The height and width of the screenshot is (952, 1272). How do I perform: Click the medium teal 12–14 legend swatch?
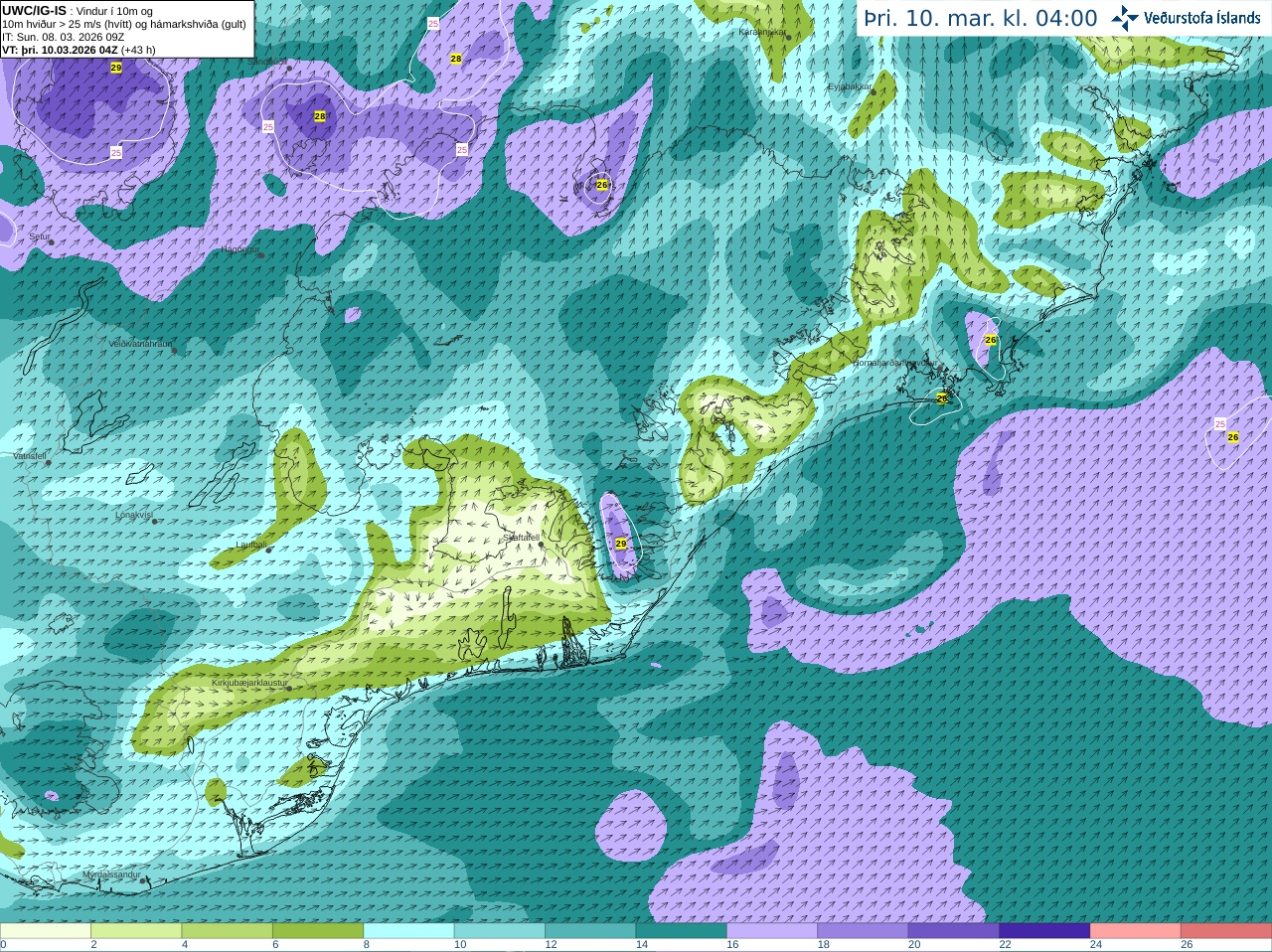(591, 931)
